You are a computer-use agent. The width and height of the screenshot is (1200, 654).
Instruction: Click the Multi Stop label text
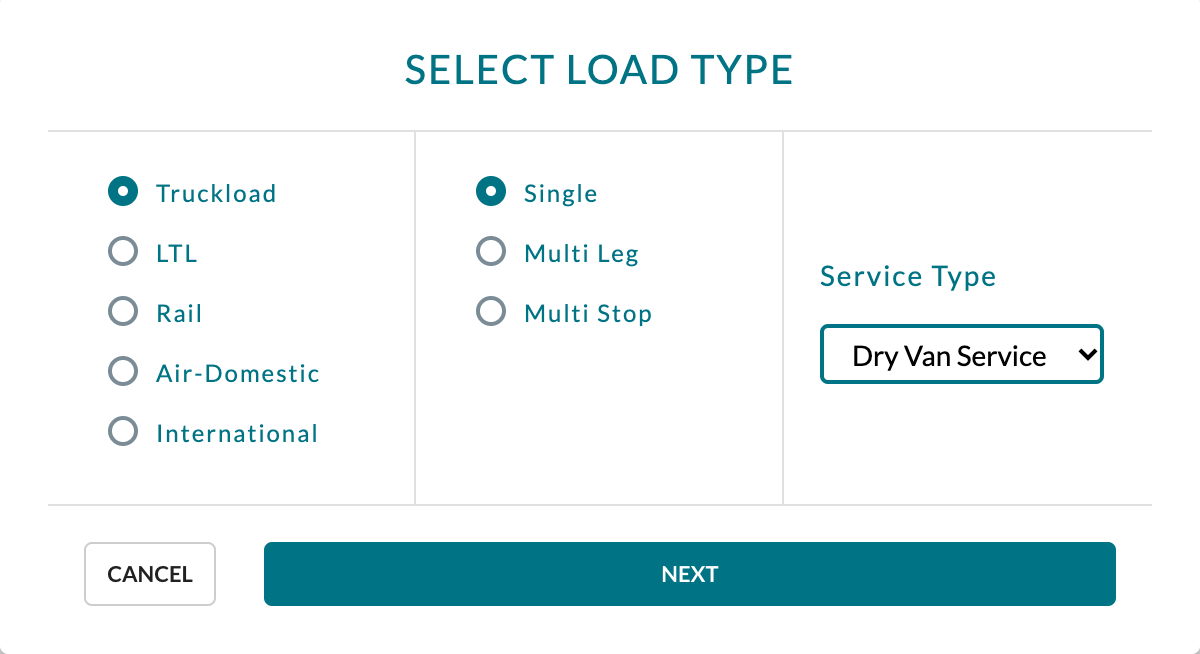(588, 312)
